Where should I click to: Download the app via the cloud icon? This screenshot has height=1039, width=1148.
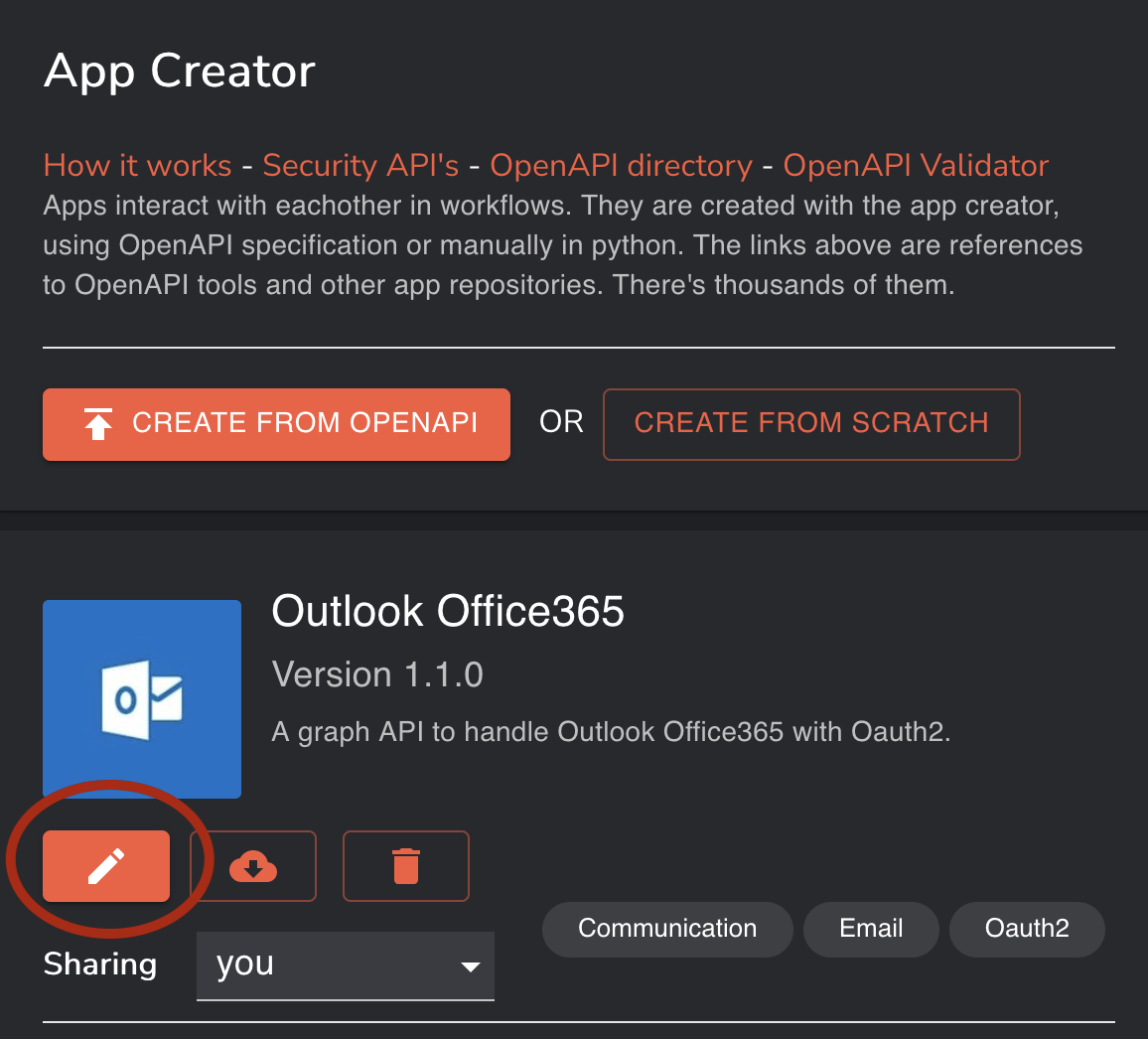(x=253, y=866)
